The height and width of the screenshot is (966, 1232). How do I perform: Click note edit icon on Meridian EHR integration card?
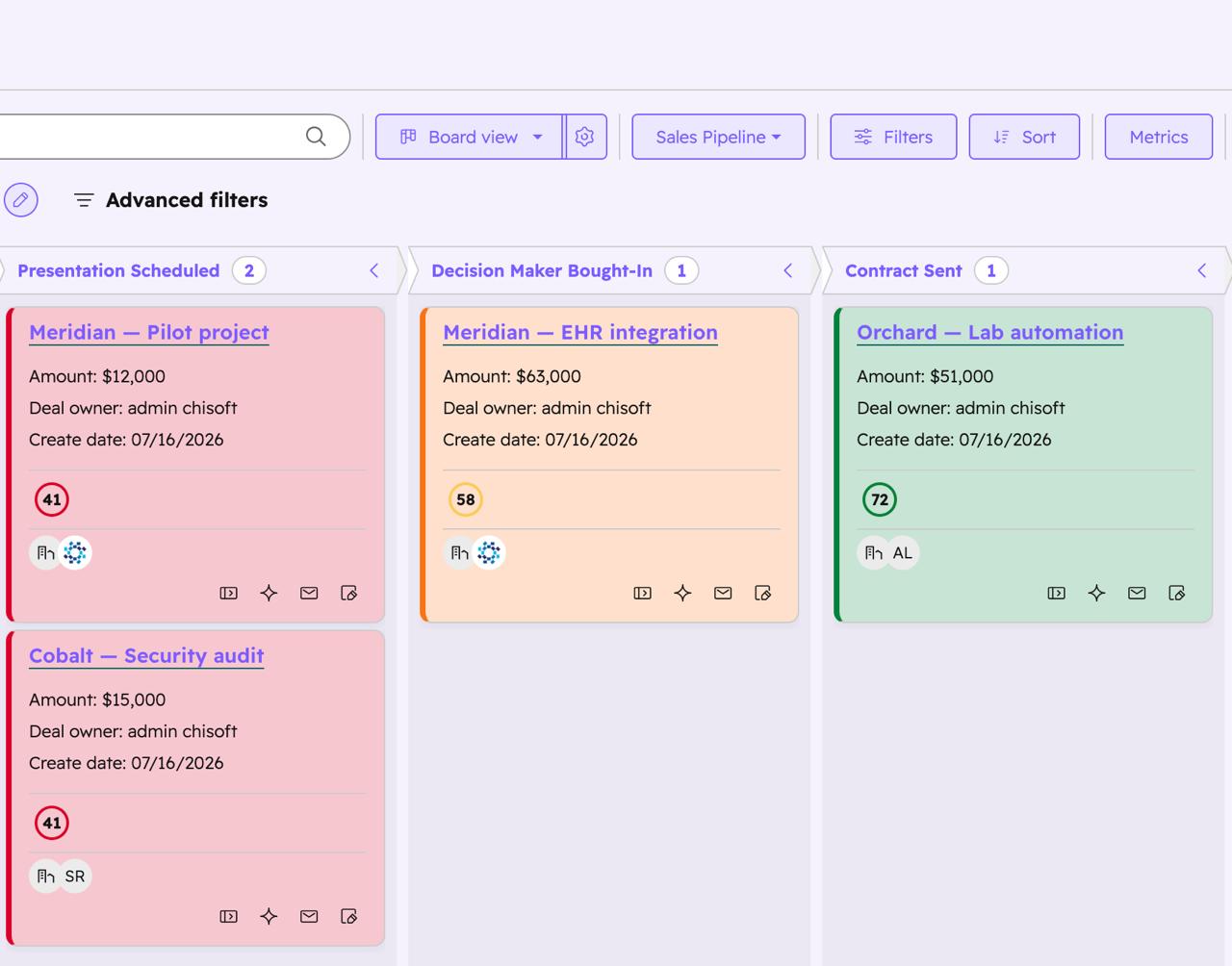(x=763, y=593)
